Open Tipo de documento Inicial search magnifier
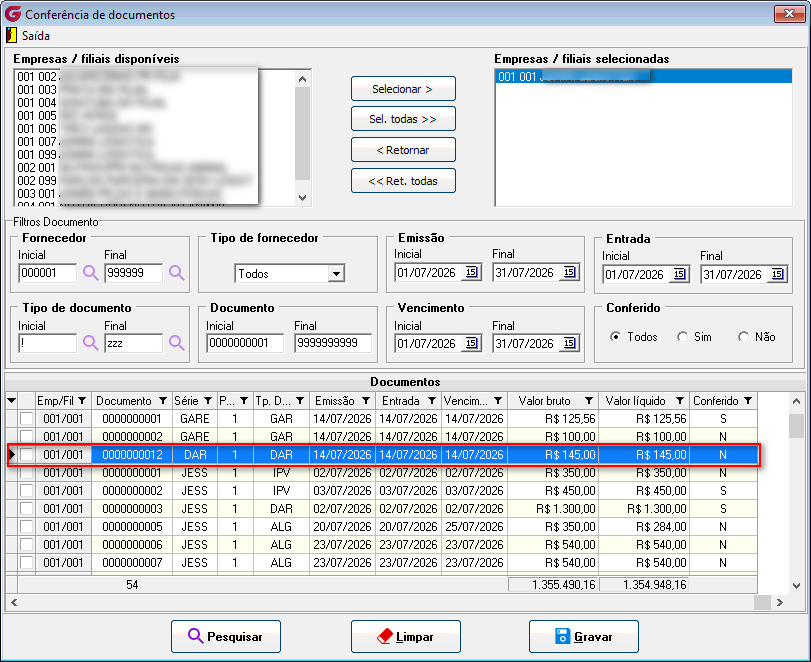Image resolution: width=811 pixels, height=662 pixels. pos(91,343)
